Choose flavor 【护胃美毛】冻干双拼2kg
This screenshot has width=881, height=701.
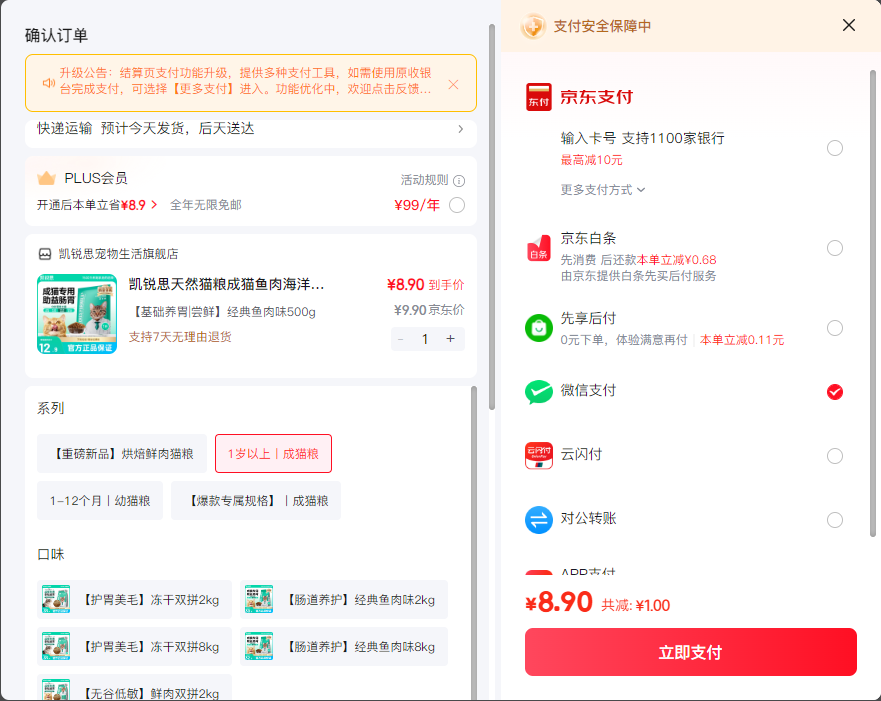tap(134, 599)
